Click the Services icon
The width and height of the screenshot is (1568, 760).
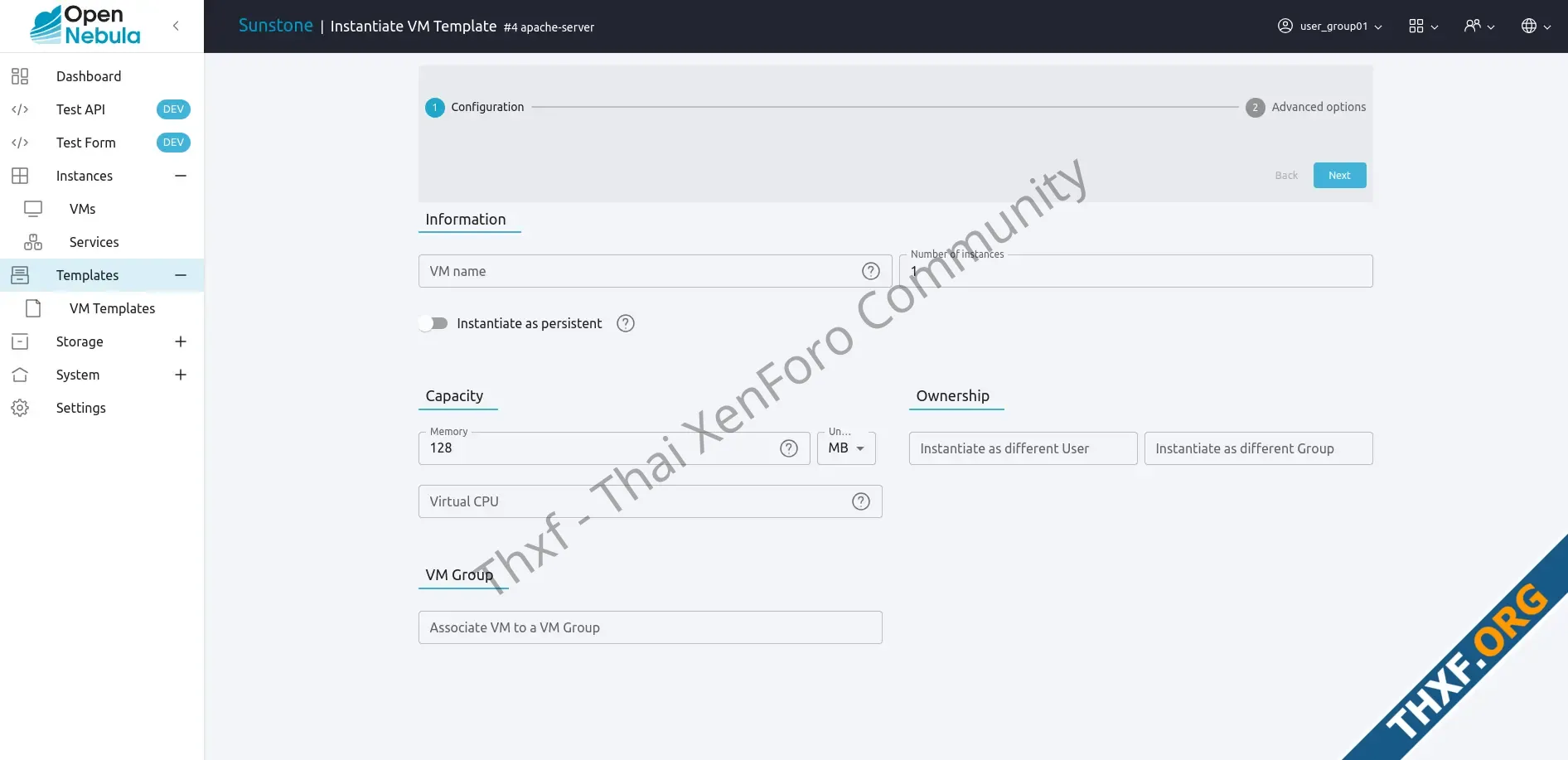coord(33,242)
